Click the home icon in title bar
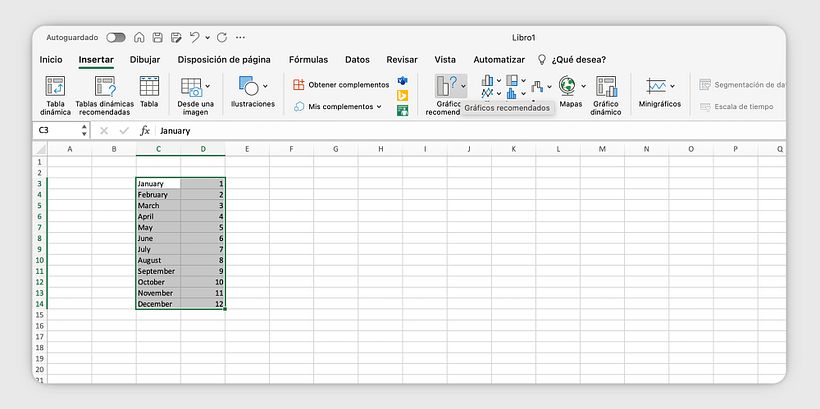 (x=139, y=38)
